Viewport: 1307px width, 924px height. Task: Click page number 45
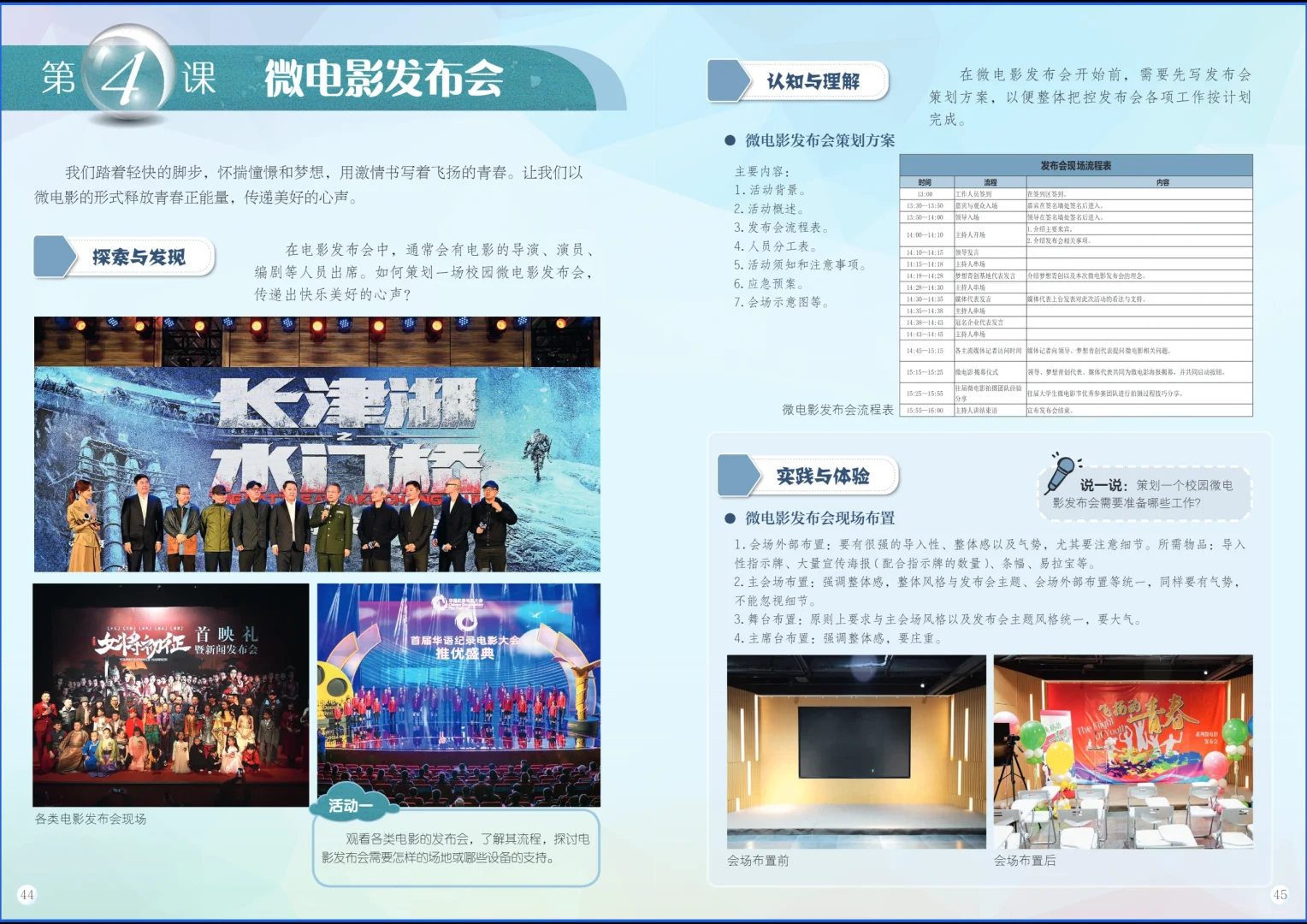click(x=1280, y=895)
